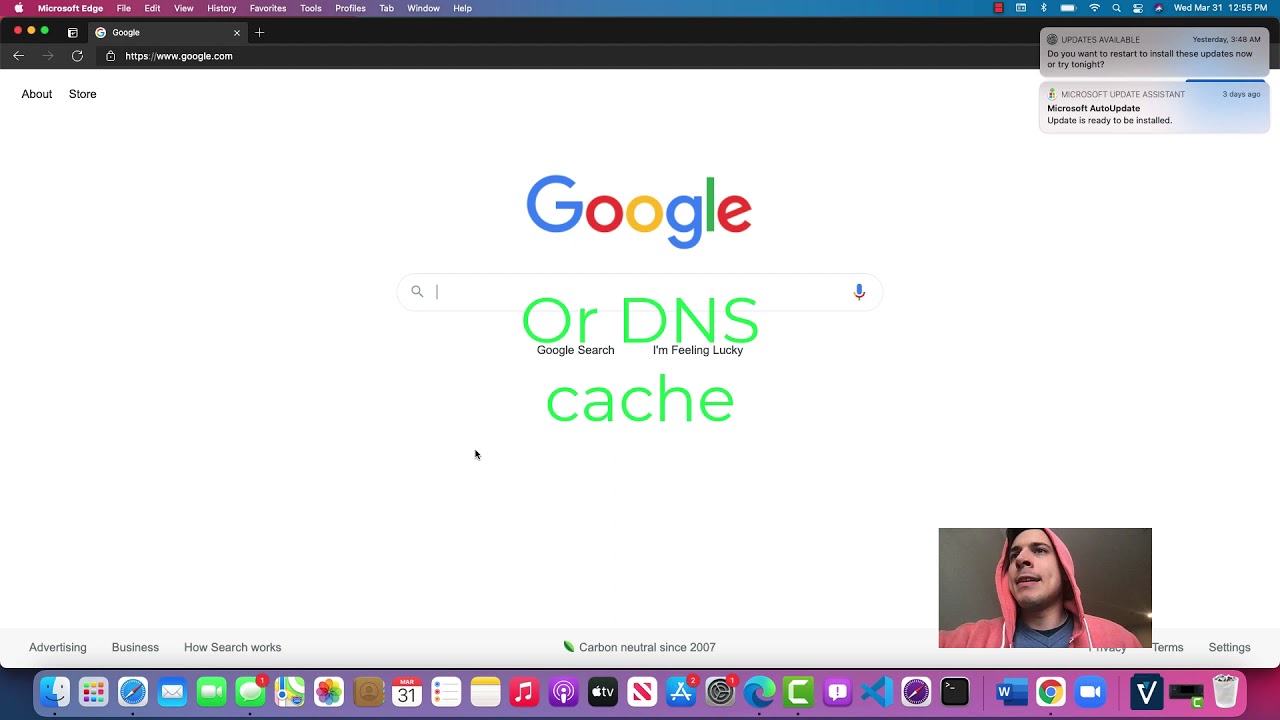Open the Advertising footer link
1280x720 pixels.
[58, 647]
